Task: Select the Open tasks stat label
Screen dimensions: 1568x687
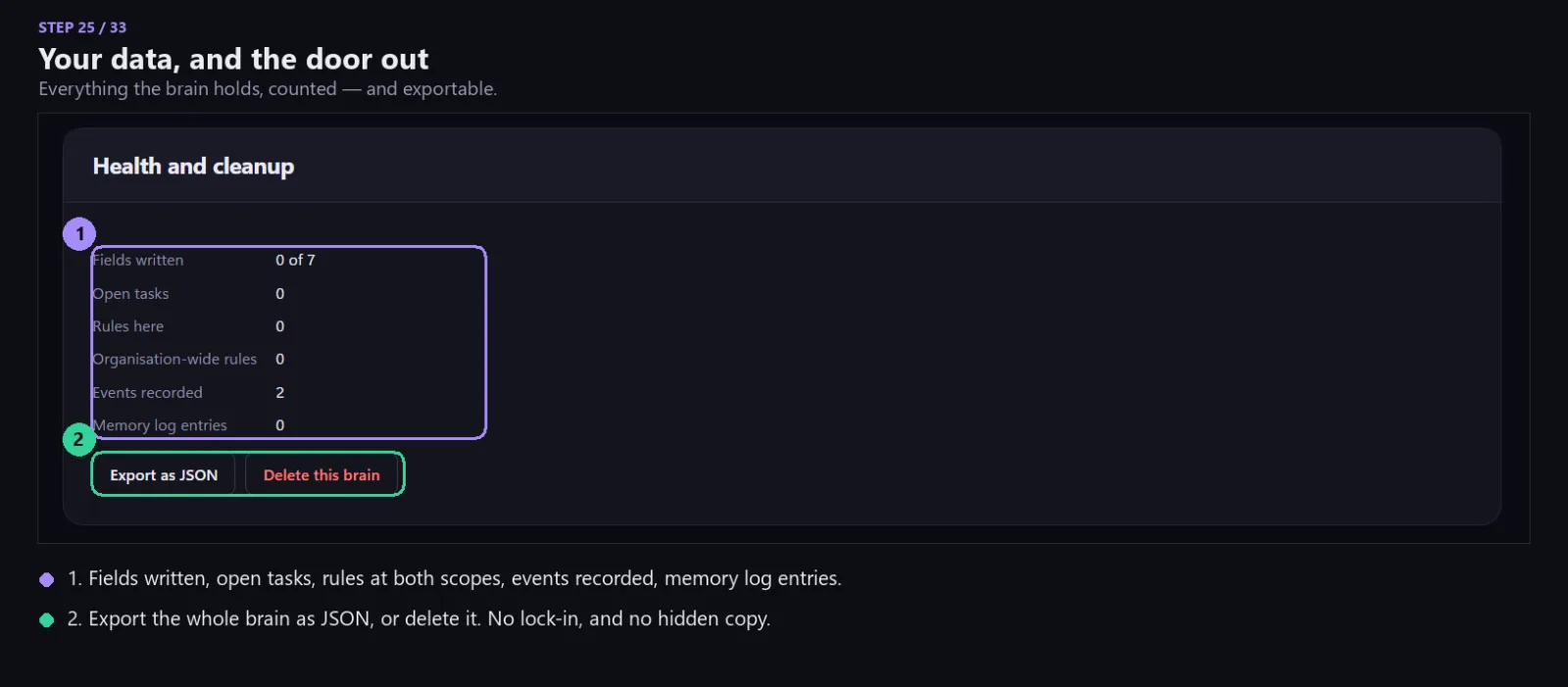Action: coord(130,293)
